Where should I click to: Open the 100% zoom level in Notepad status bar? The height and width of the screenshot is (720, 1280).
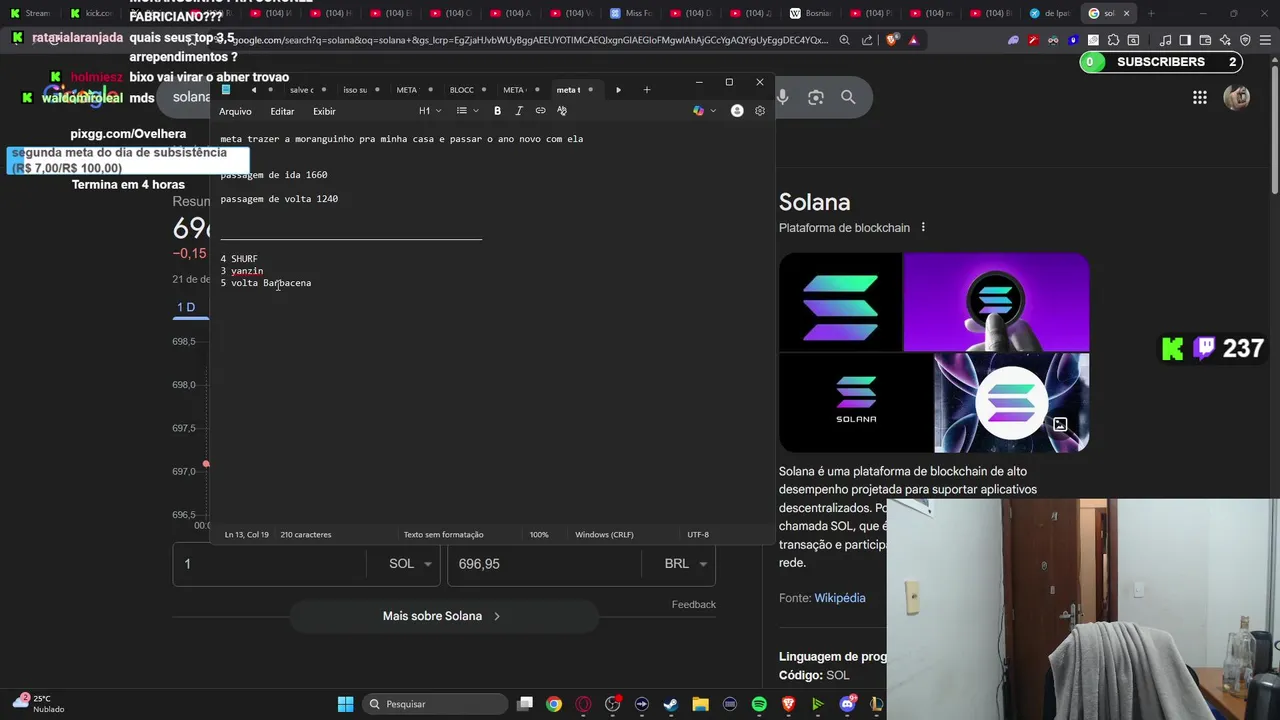pyautogui.click(x=539, y=535)
